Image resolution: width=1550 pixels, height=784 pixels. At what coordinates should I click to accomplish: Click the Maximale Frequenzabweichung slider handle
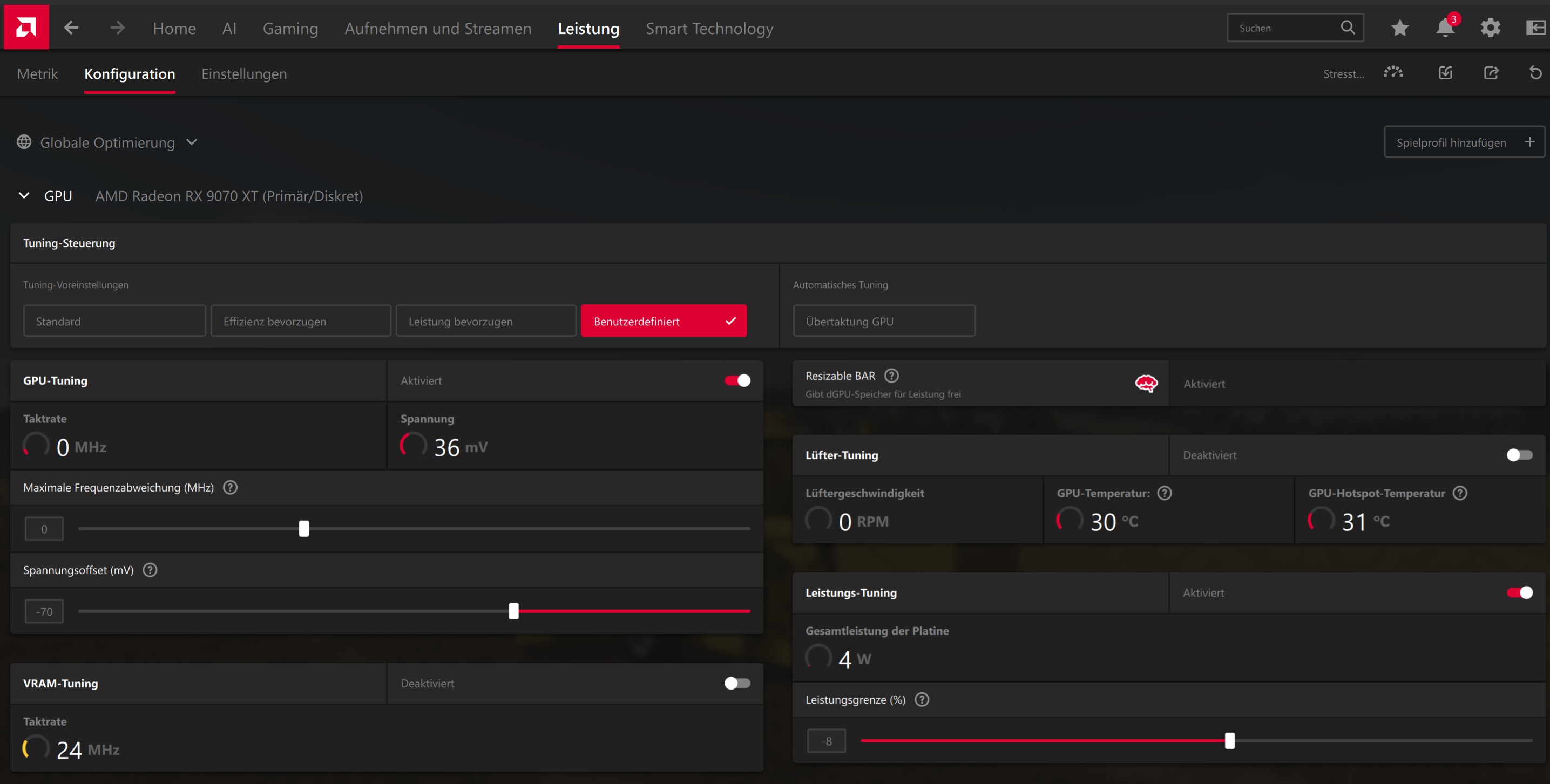(304, 528)
